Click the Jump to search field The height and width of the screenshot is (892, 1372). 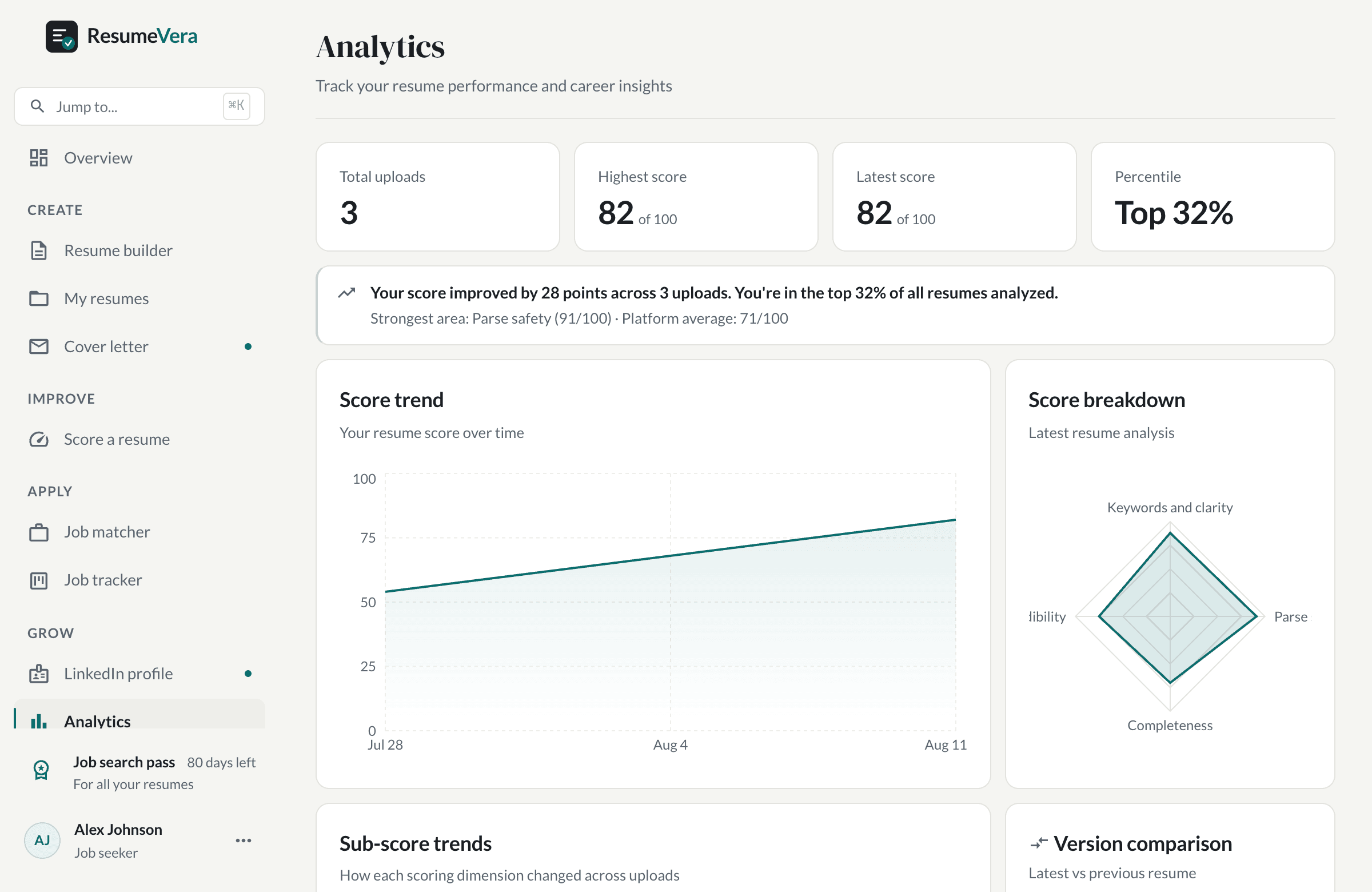coord(139,106)
